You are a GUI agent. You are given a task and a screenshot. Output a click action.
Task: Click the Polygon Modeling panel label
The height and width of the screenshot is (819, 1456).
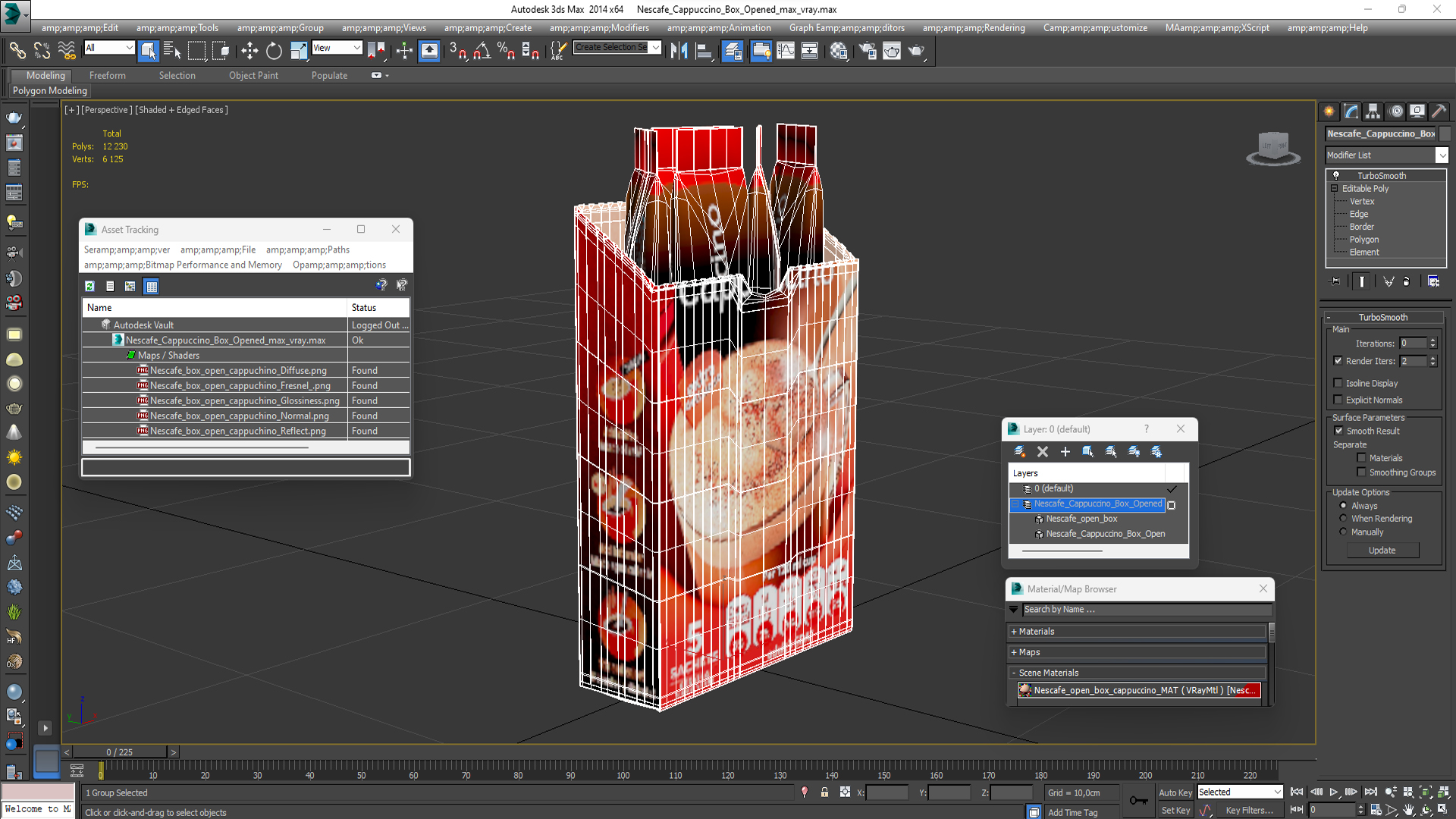click(x=50, y=90)
